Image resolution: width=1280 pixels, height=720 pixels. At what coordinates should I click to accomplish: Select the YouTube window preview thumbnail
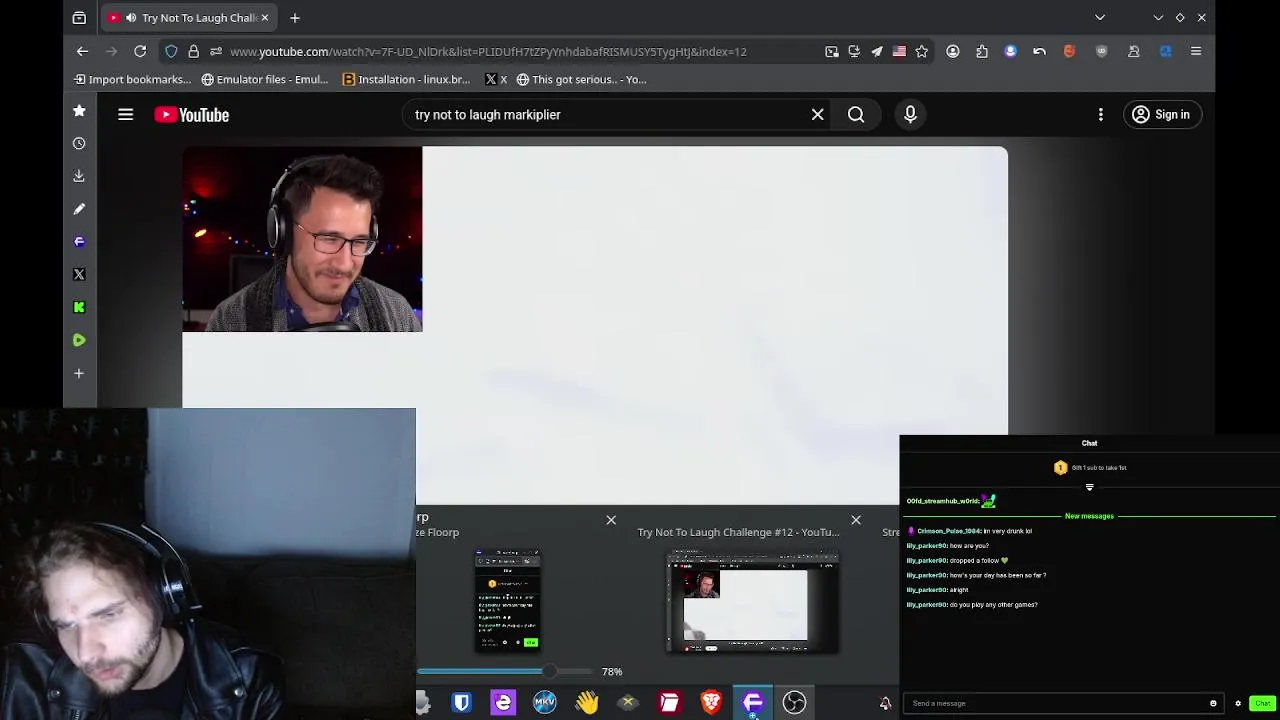coord(752,602)
